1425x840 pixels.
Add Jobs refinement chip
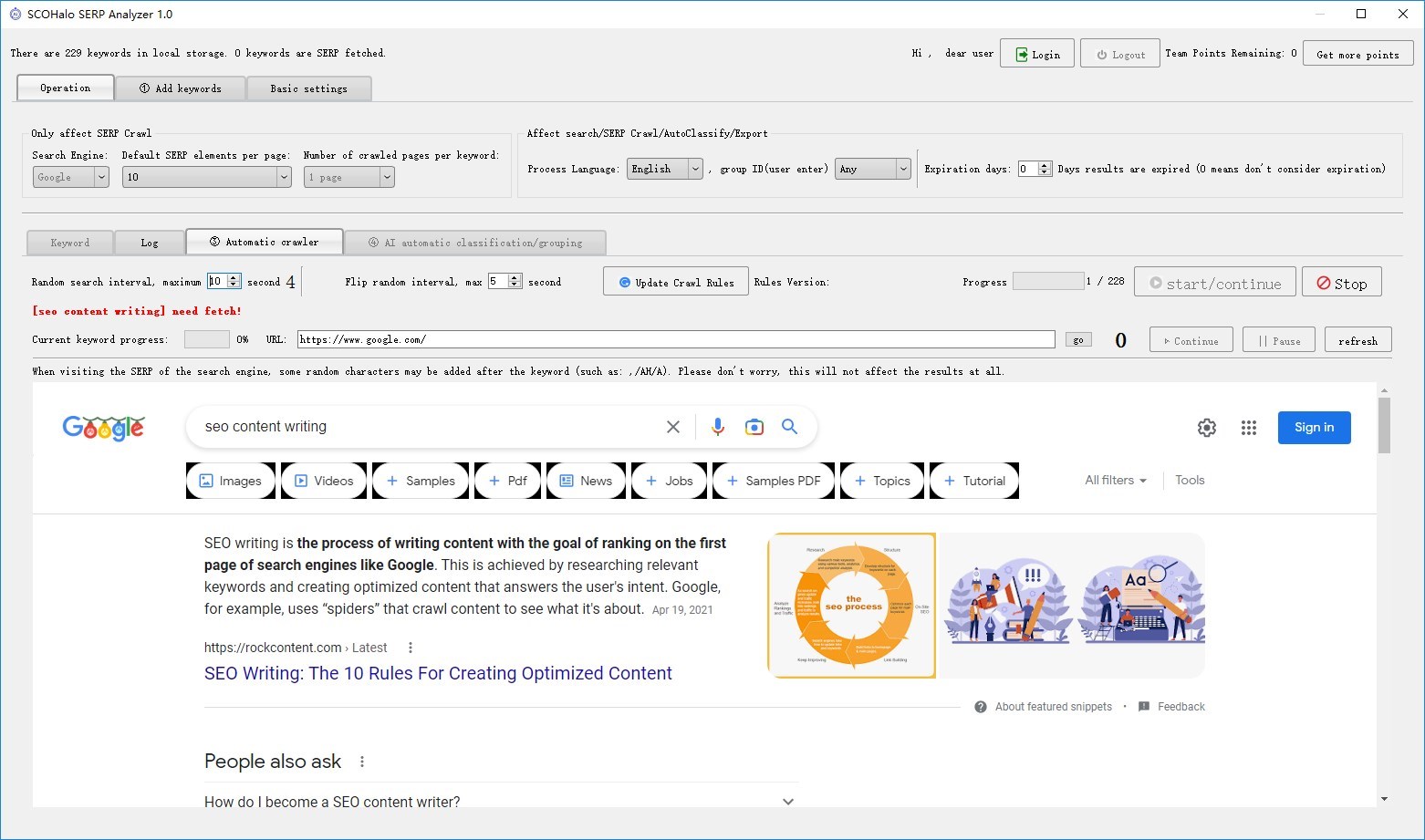(x=669, y=481)
